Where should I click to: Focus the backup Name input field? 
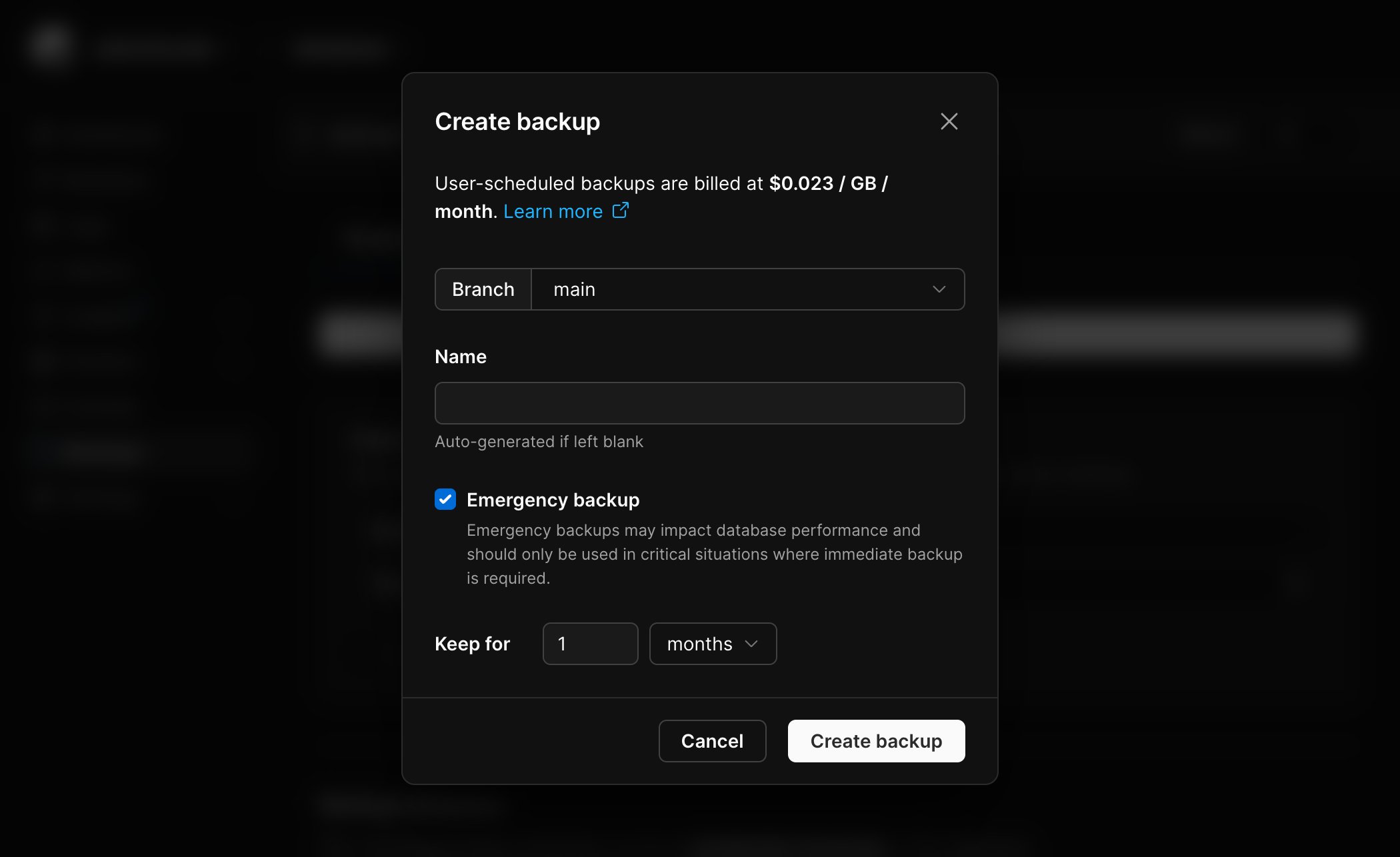tap(699, 403)
